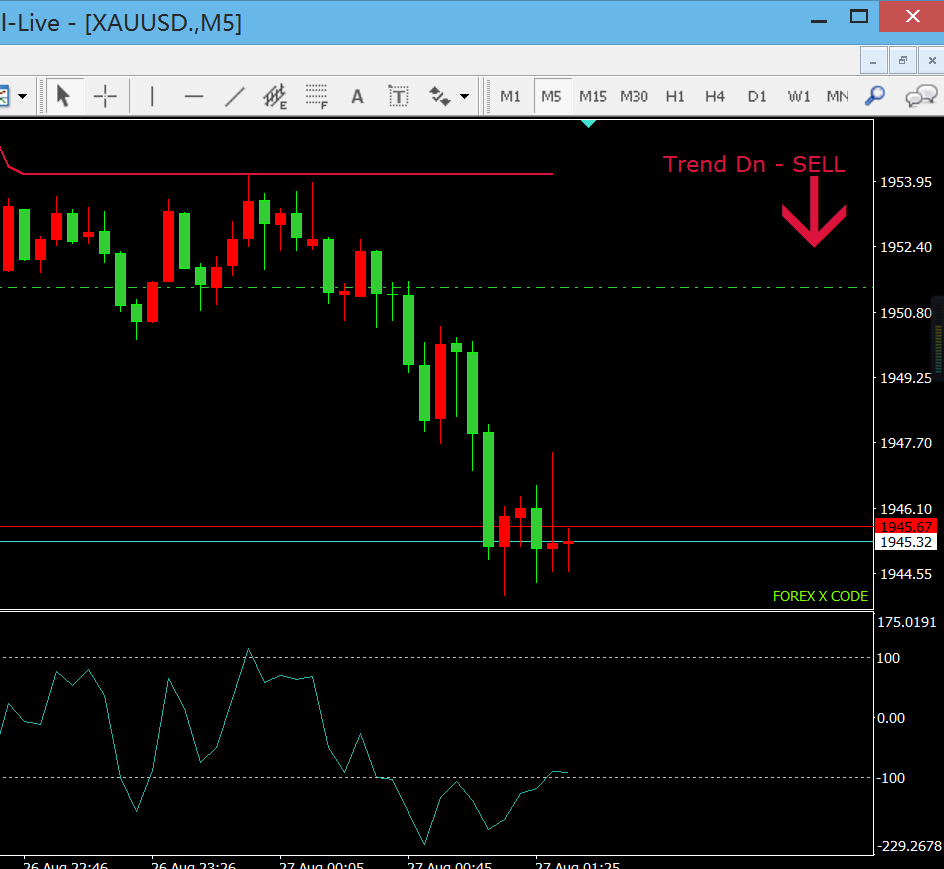Draw a vertical line tool
The image size is (944, 869).
click(x=152, y=96)
